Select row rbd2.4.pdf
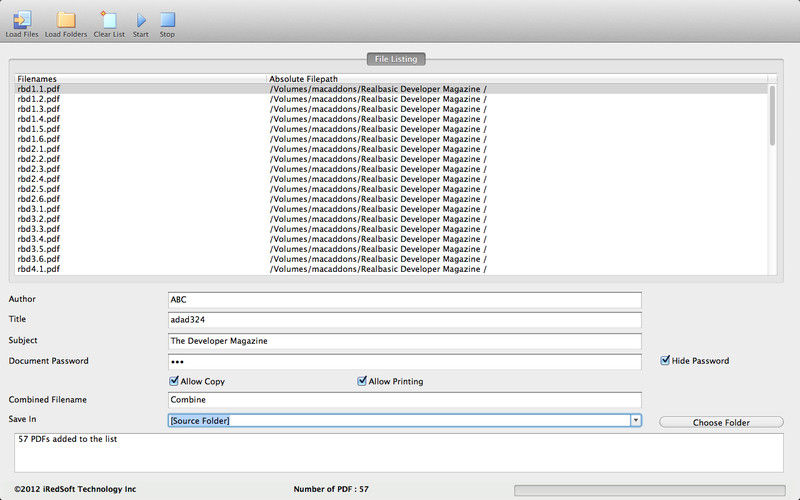Viewport: 800px width, 500px height. click(x=391, y=179)
